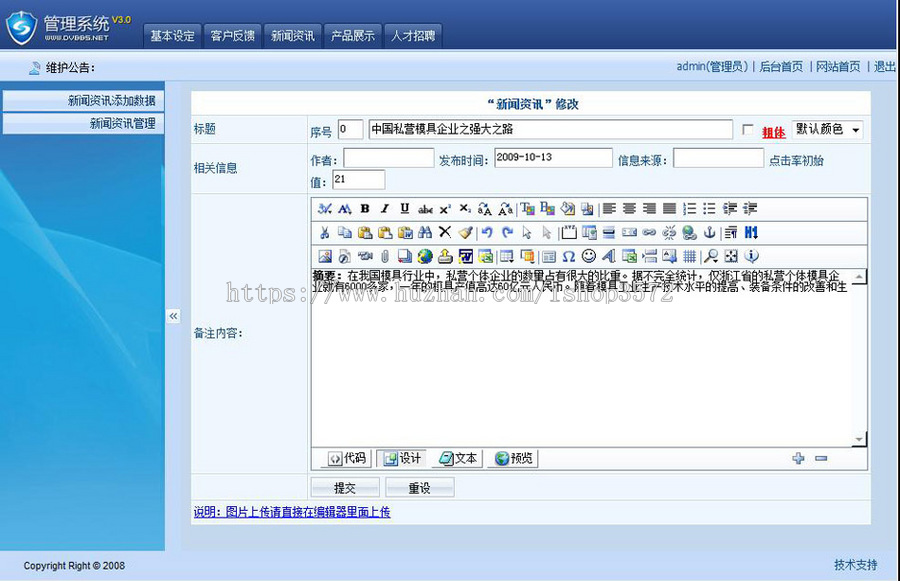Insert a special character with the Omega icon
This screenshot has height=581, width=900.
(x=569, y=254)
